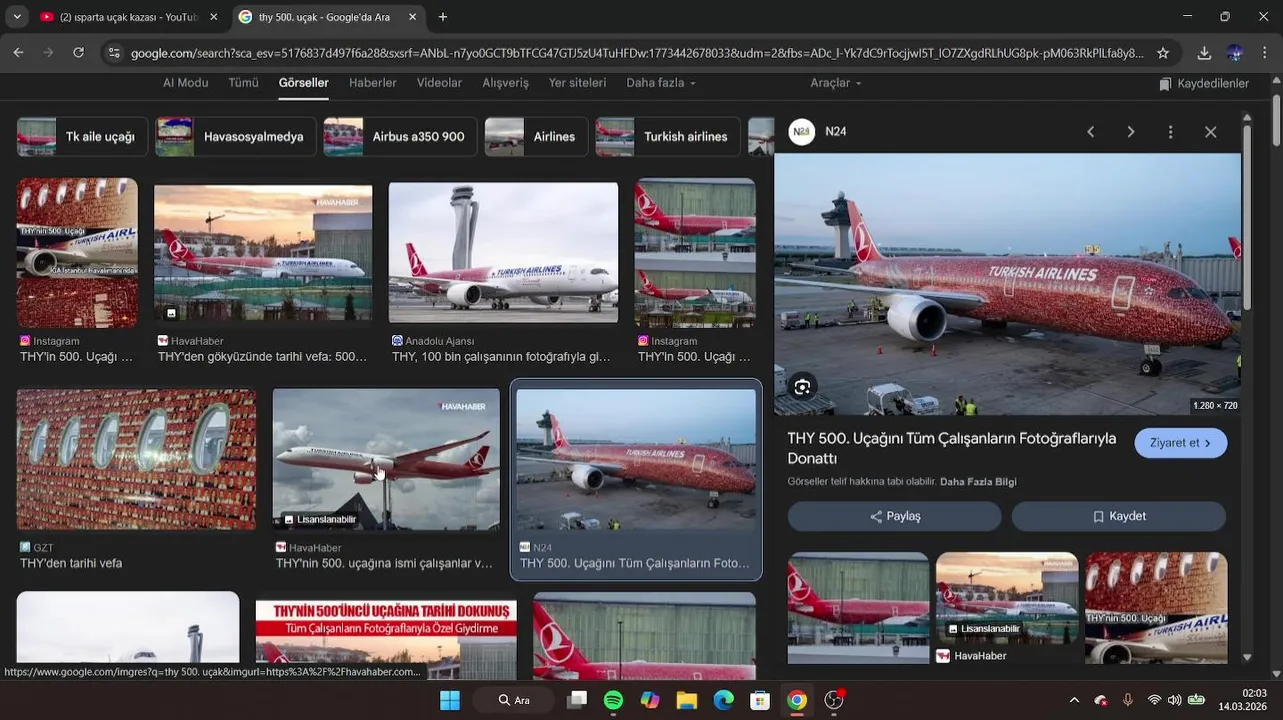Open Chrome downloads icon

pos(1204,53)
